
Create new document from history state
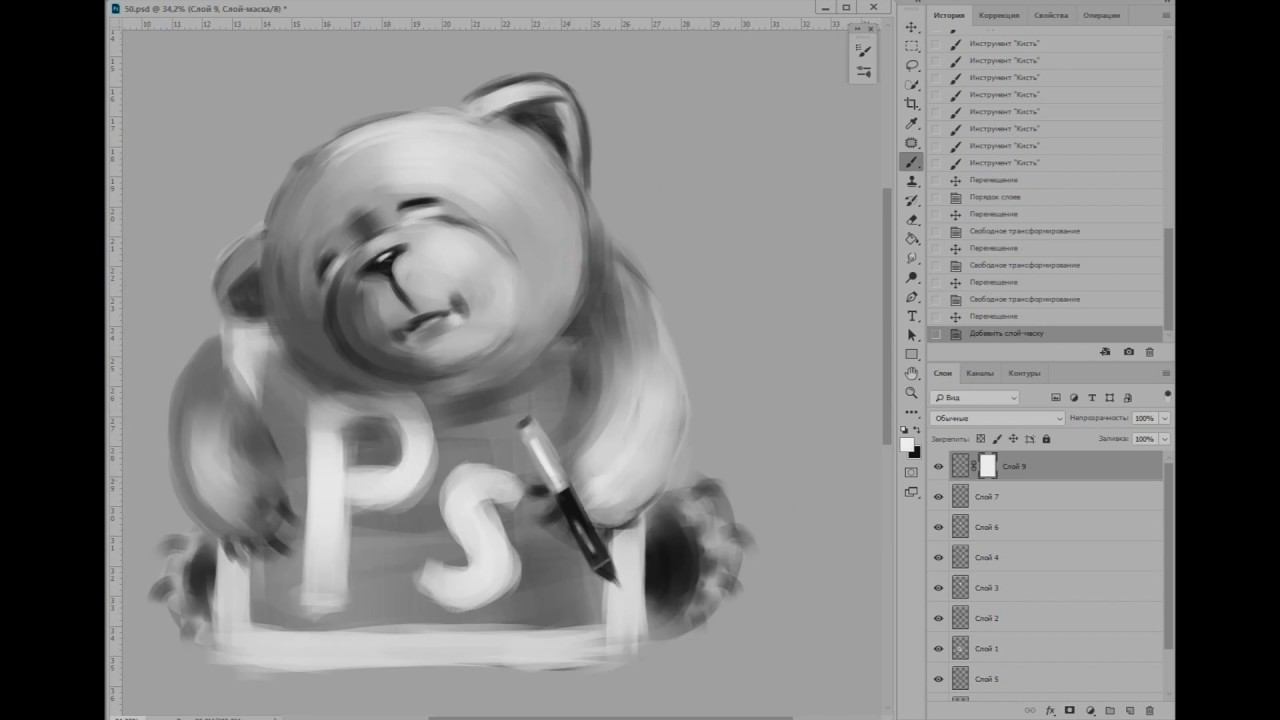1105,352
